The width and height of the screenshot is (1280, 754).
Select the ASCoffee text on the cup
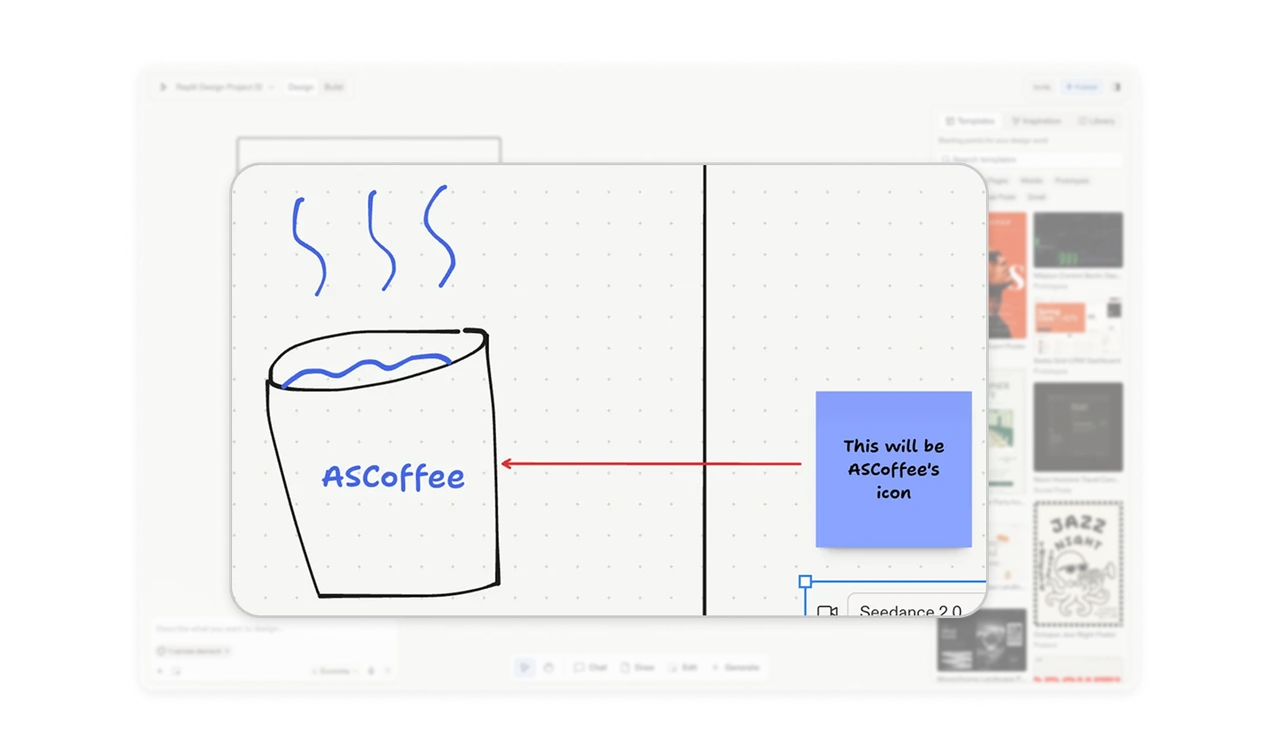(x=393, y=476)
